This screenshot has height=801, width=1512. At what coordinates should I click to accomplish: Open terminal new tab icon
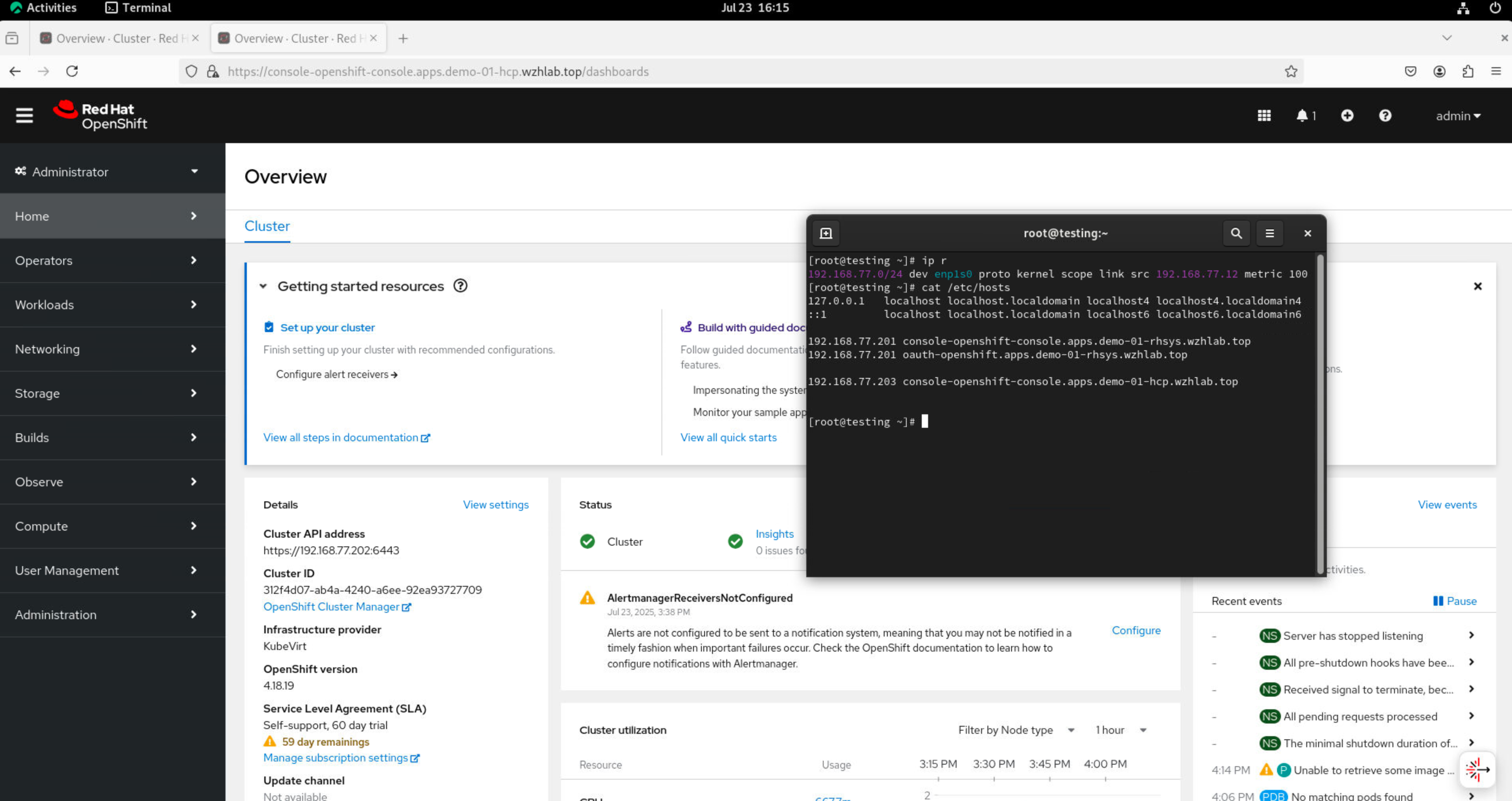[825, 233]
